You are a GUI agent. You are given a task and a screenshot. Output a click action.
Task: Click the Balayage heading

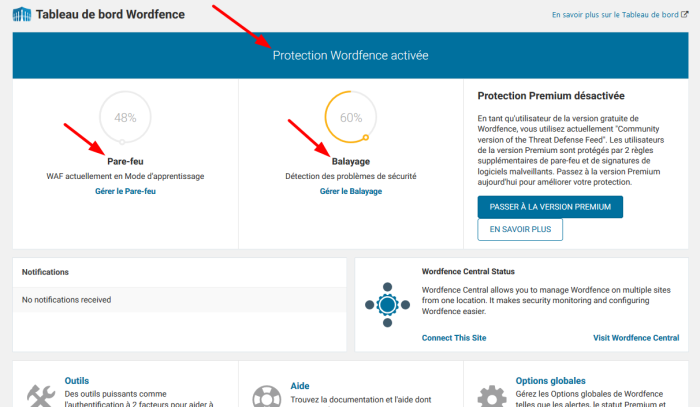[351, 161]
